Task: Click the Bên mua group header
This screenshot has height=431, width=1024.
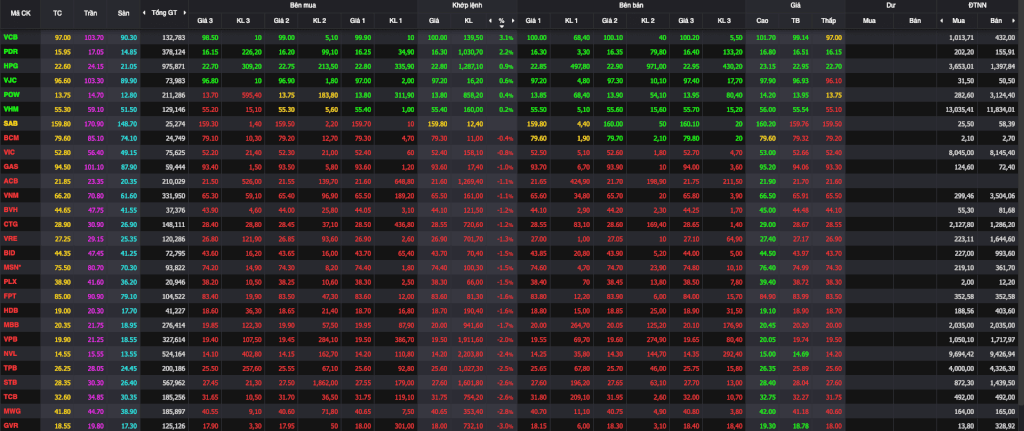Action: click(x=303, y=5)
